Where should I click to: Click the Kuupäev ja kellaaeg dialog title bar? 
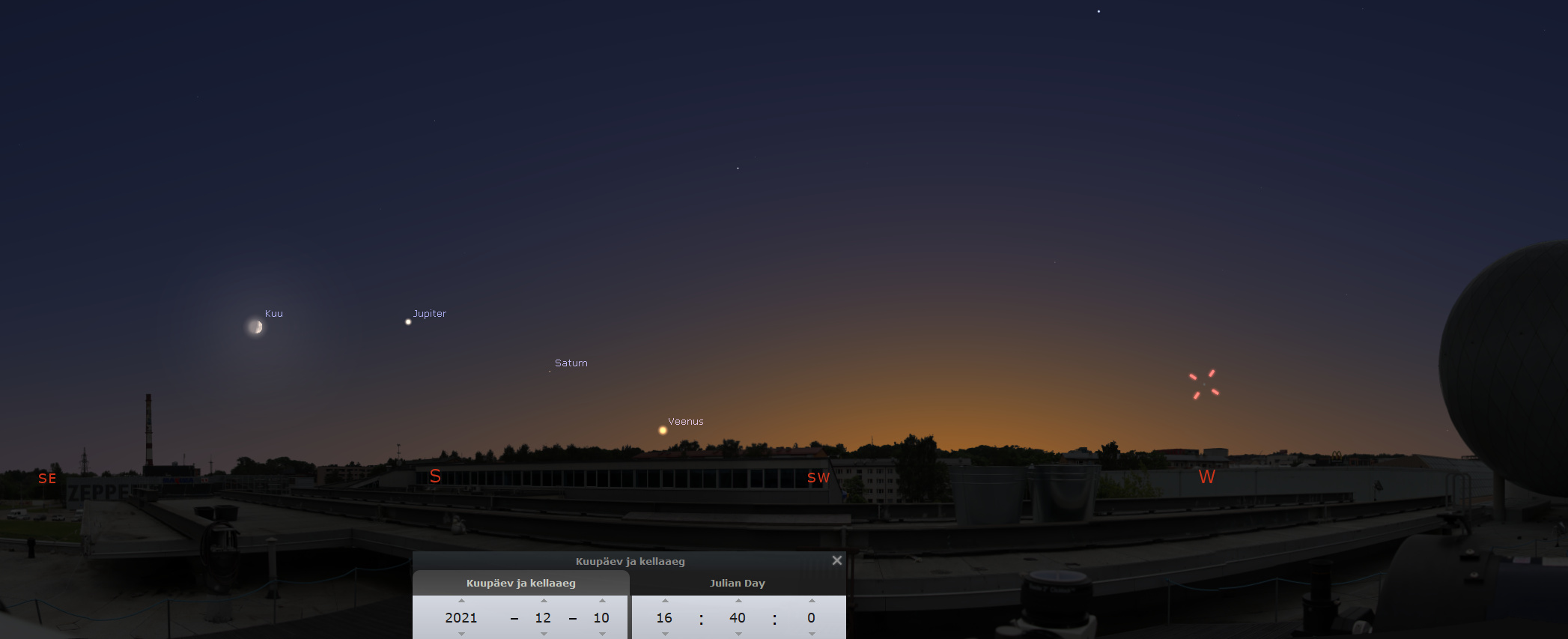(x=630, y=561)
